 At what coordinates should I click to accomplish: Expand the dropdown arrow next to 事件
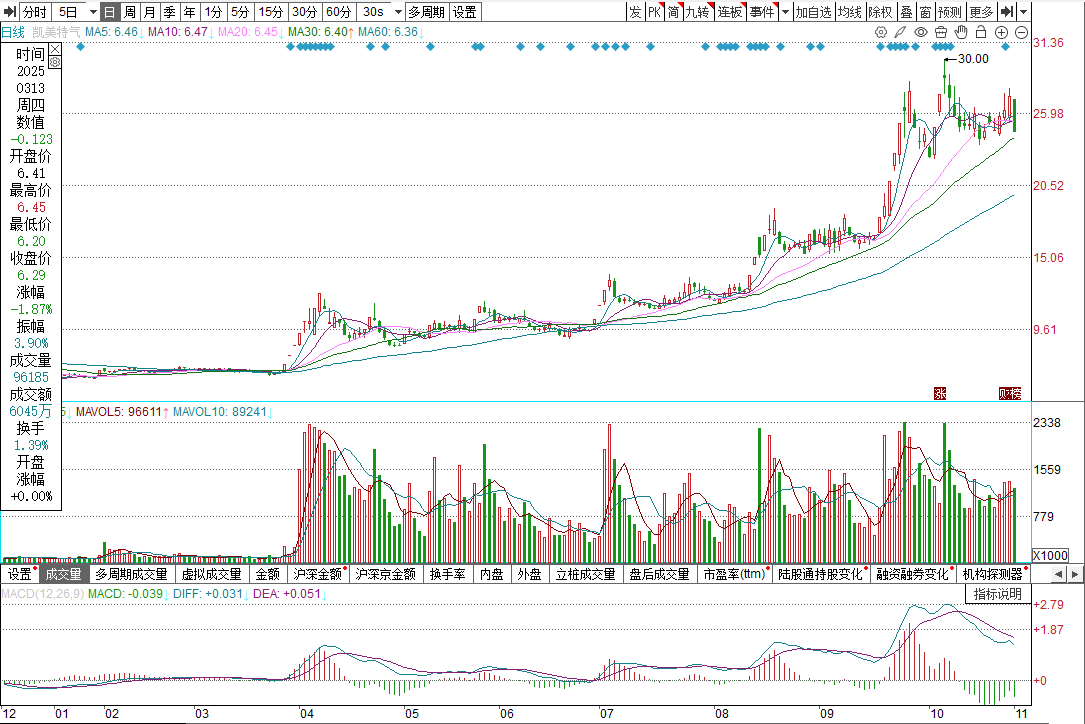(785, 12)
